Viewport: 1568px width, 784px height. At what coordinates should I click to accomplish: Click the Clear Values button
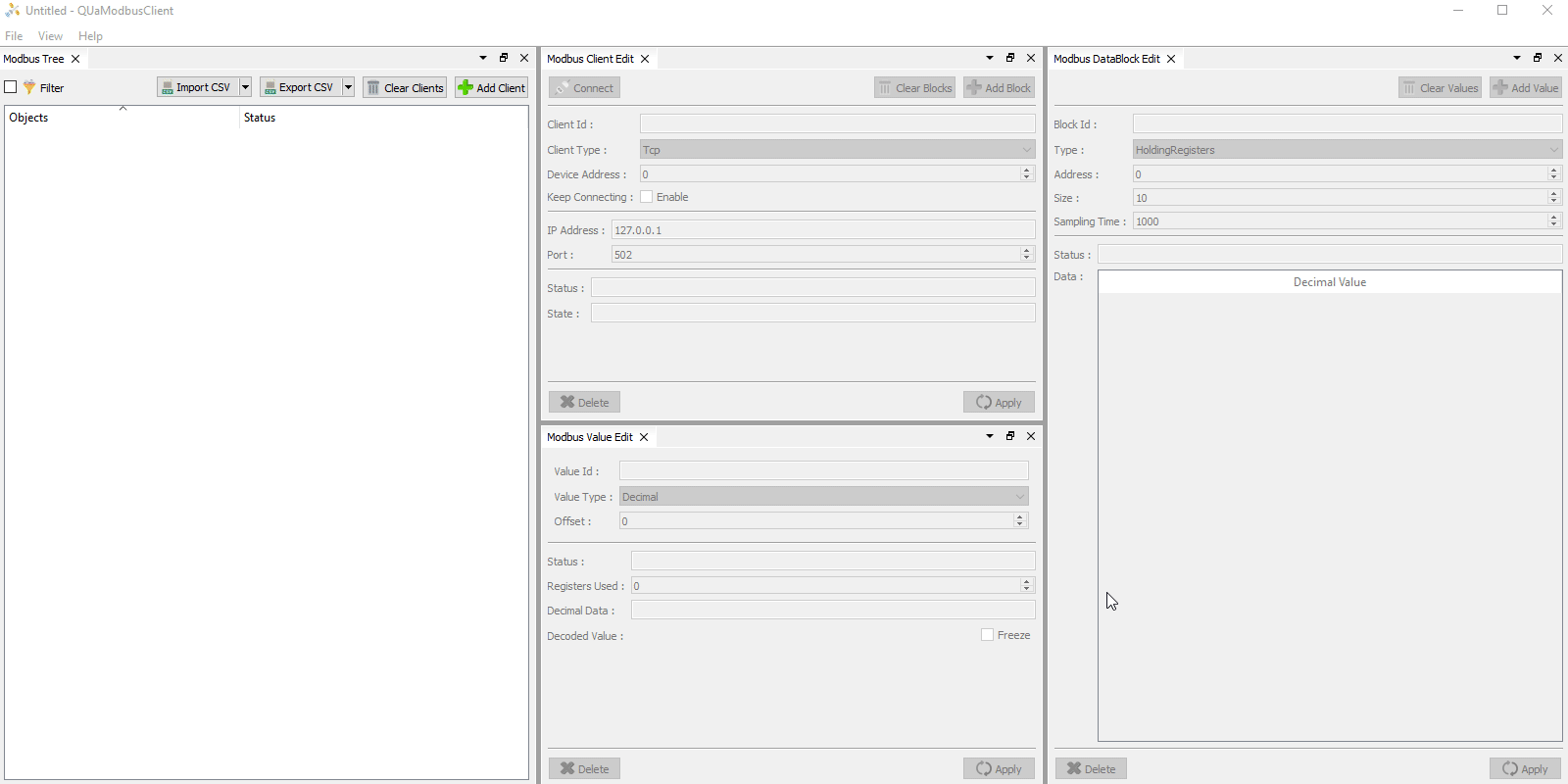1440,87
